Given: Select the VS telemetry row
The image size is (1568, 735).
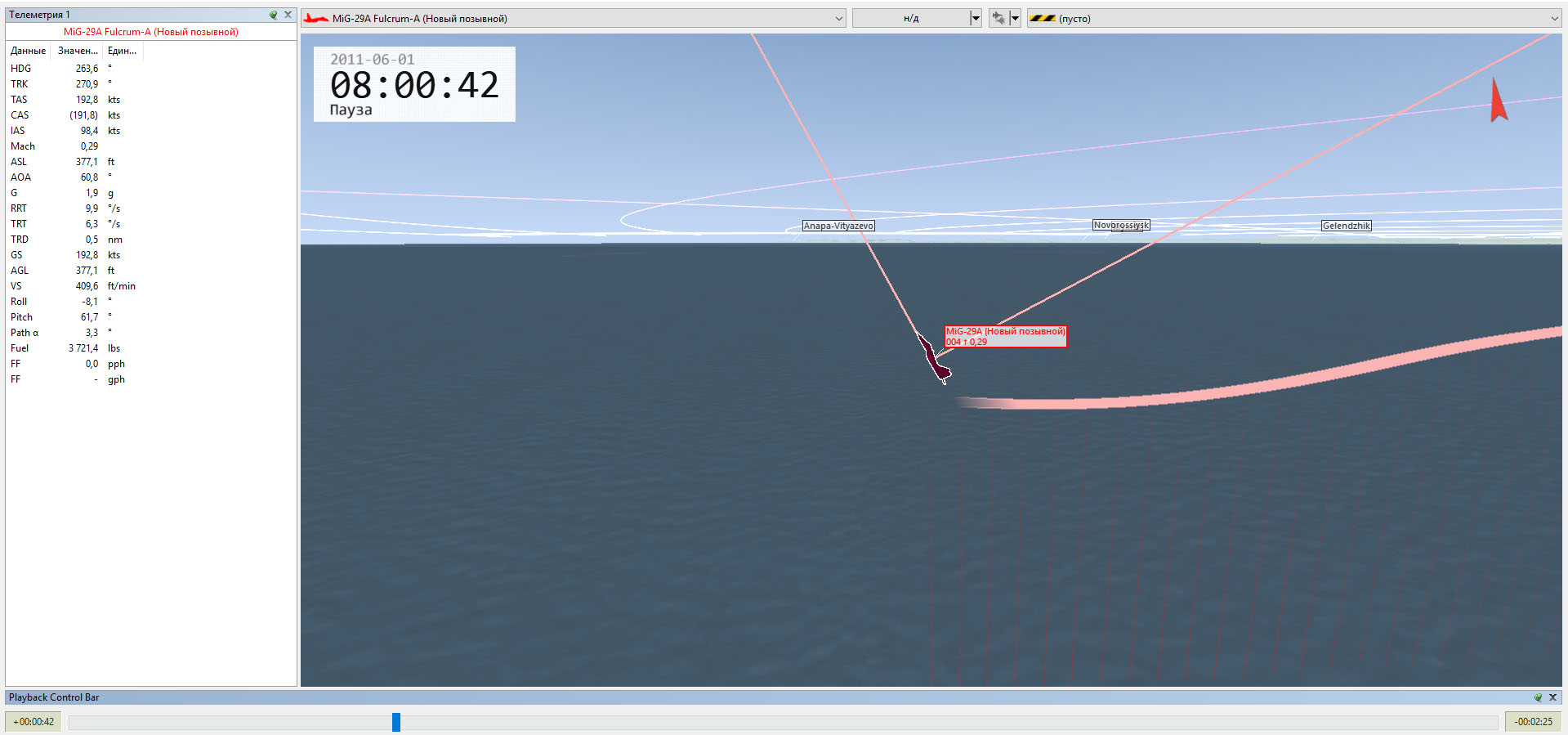Looking at the screenshot, I should pos(151,286).
